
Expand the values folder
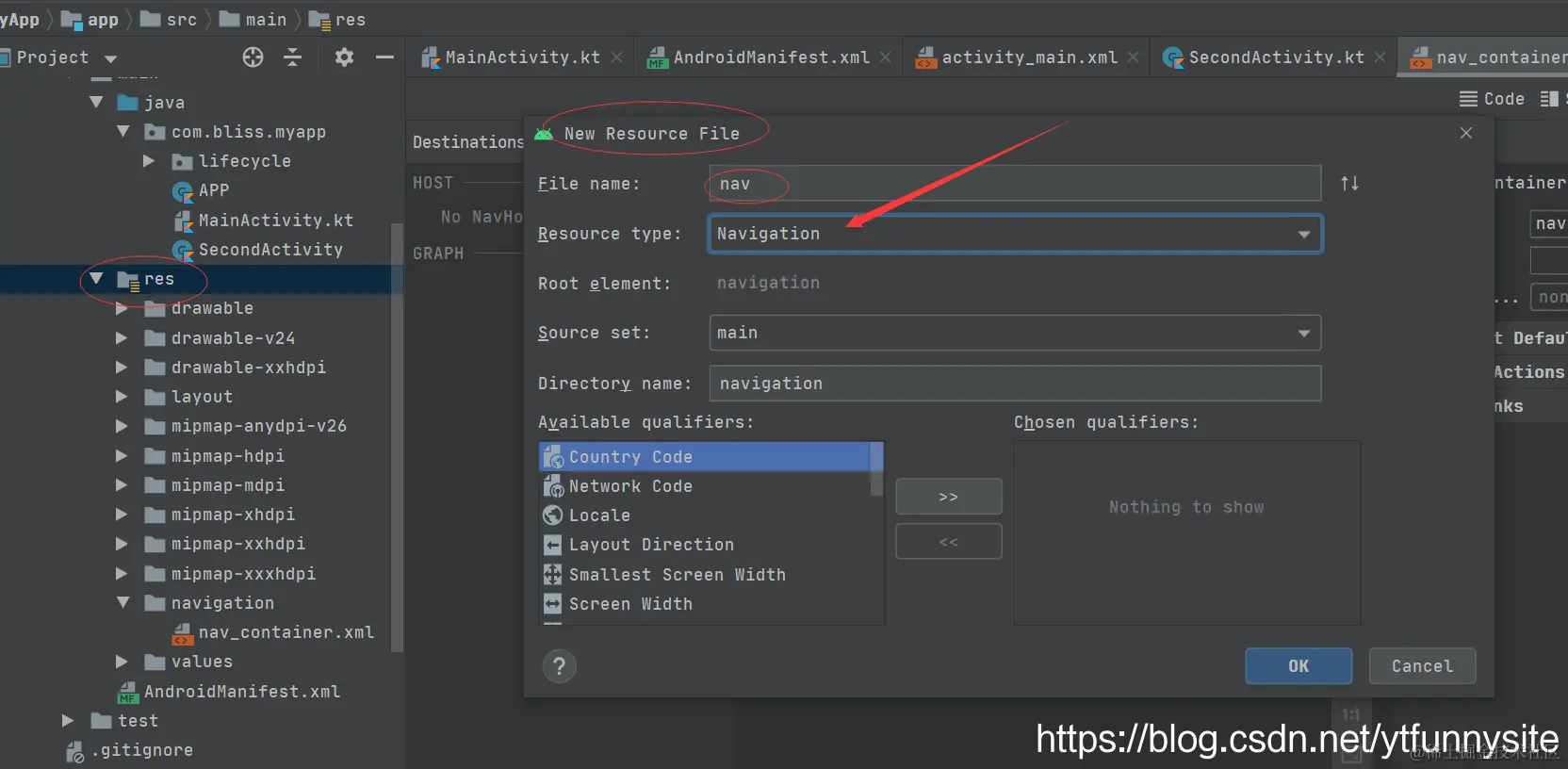click(122, 662)
